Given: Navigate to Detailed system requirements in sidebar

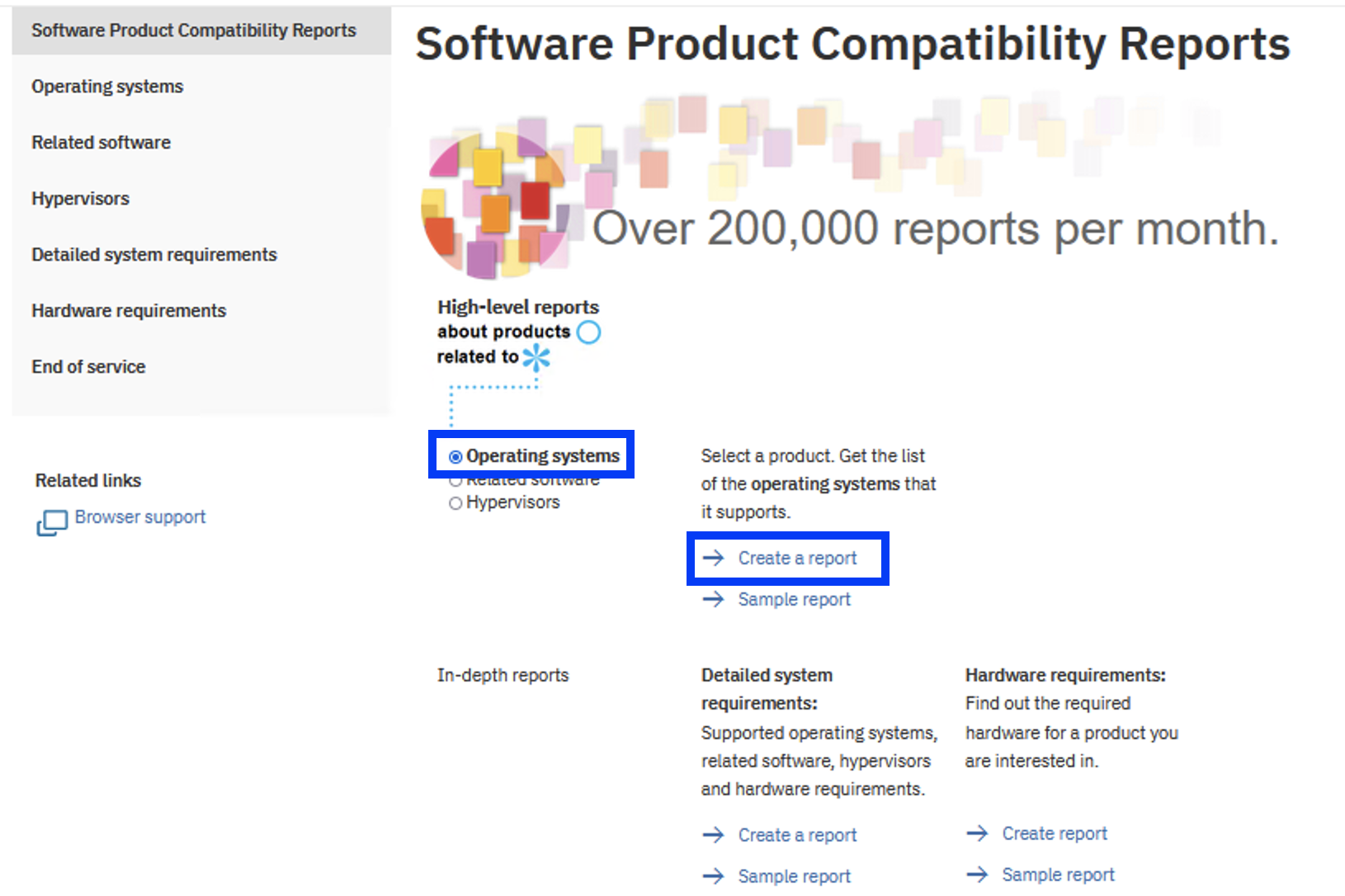Looking at the screenshot, I should click(x=153, y=255).
